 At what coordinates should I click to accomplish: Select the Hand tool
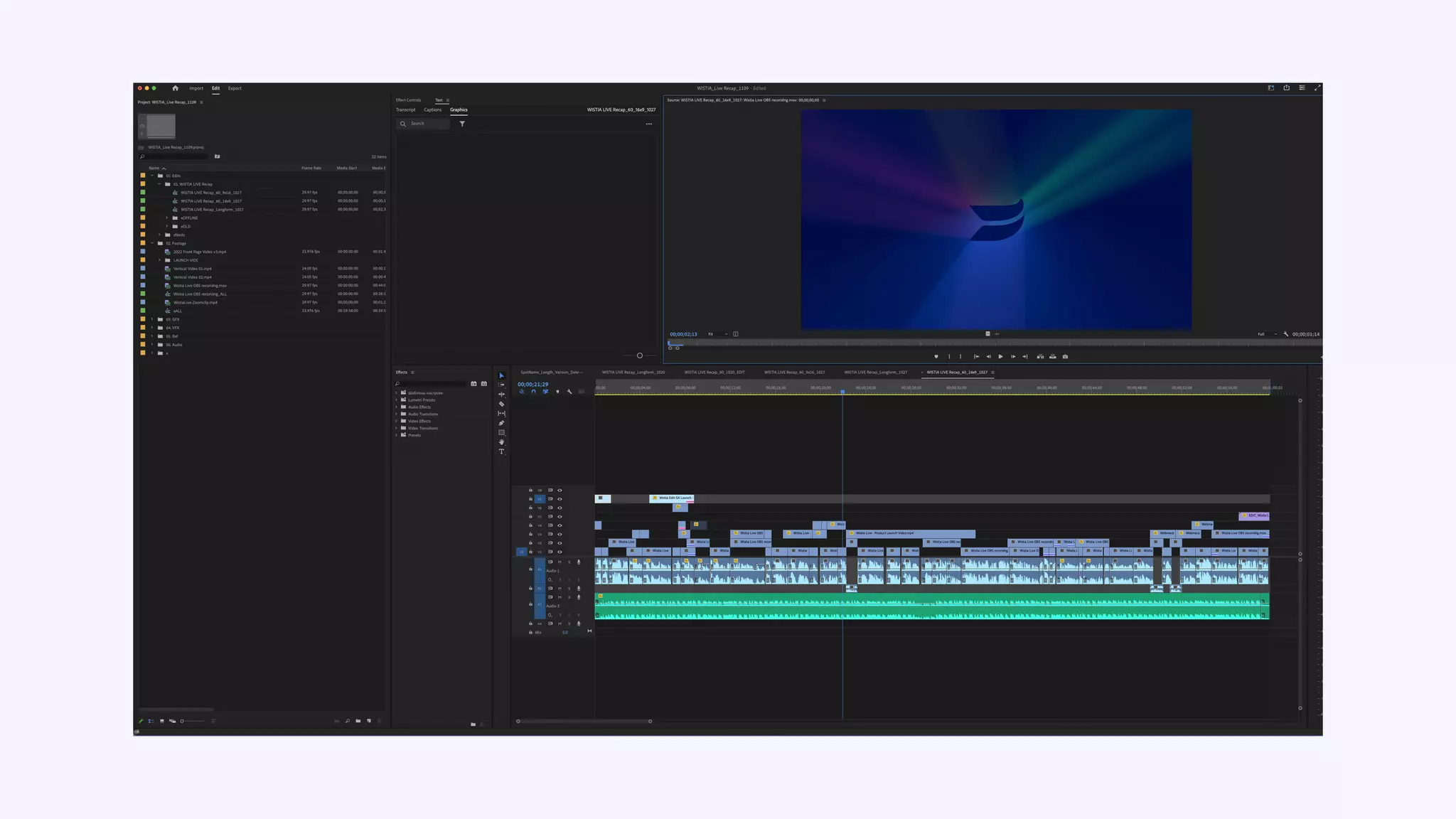[x=501, y=442]
